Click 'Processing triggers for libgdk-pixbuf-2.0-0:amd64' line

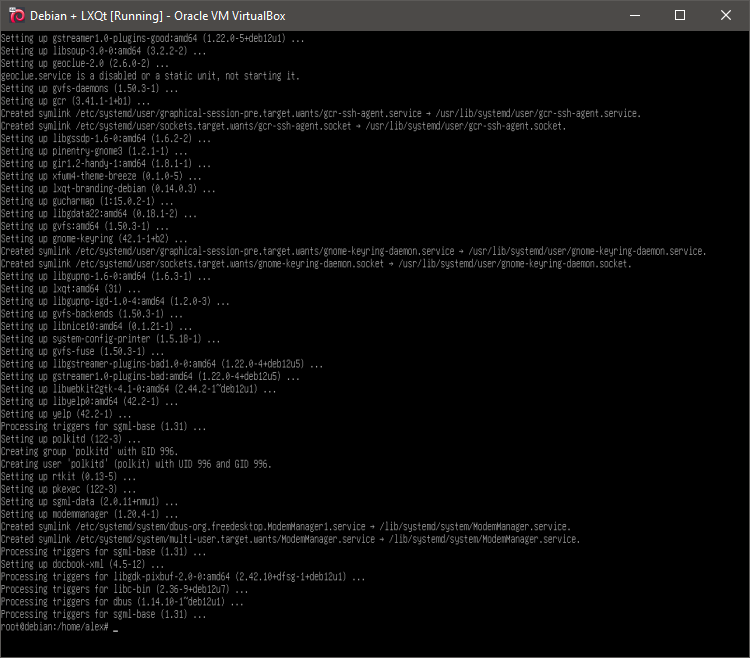183,577
